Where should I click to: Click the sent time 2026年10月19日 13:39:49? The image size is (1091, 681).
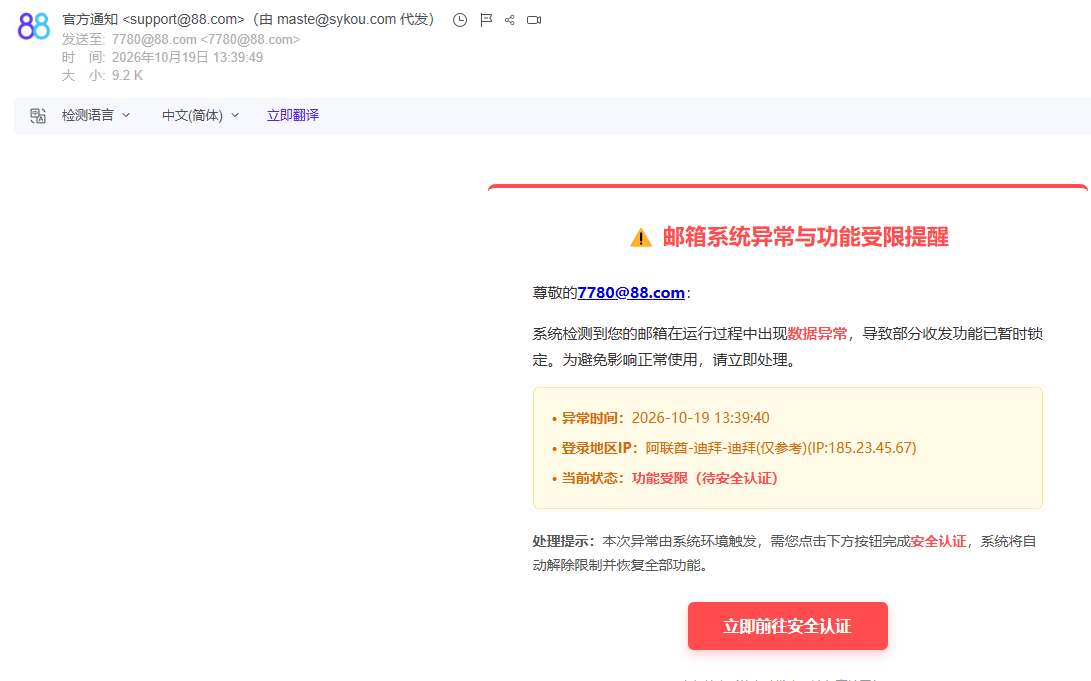pyautogui.click(x=187, y=58)
